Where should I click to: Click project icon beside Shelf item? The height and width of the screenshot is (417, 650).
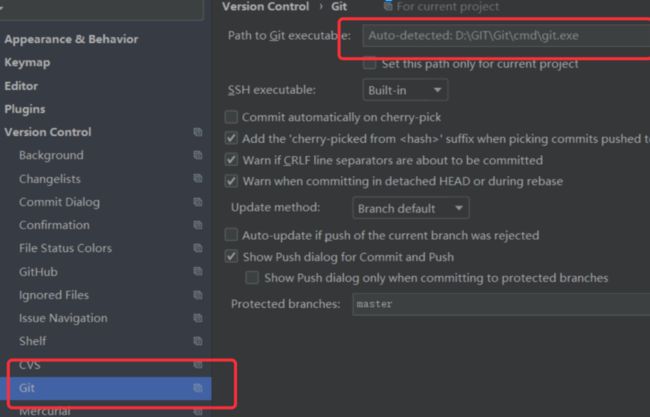coord(198,341)
